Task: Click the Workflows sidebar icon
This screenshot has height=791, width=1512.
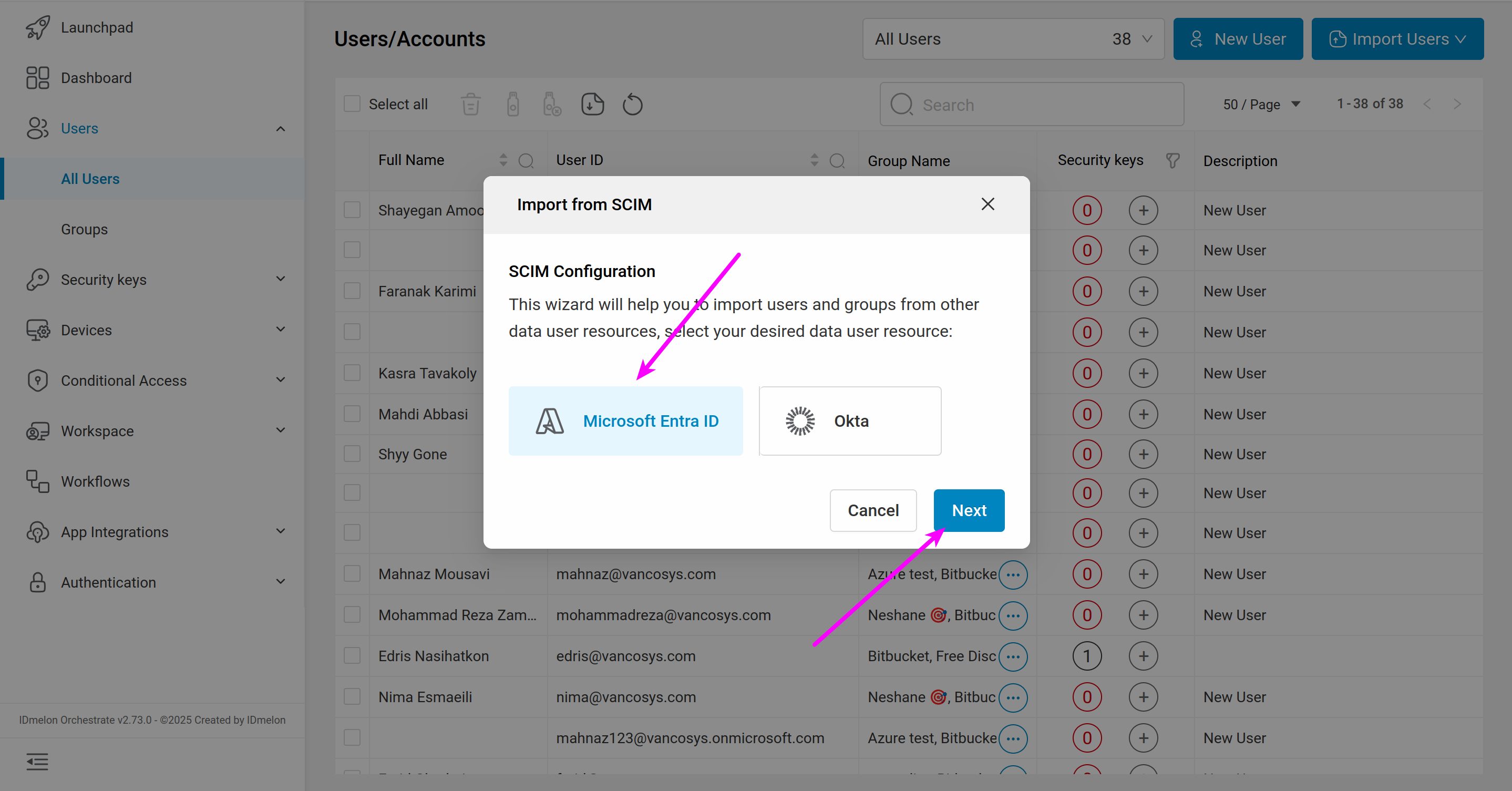Action: [37, 482]
